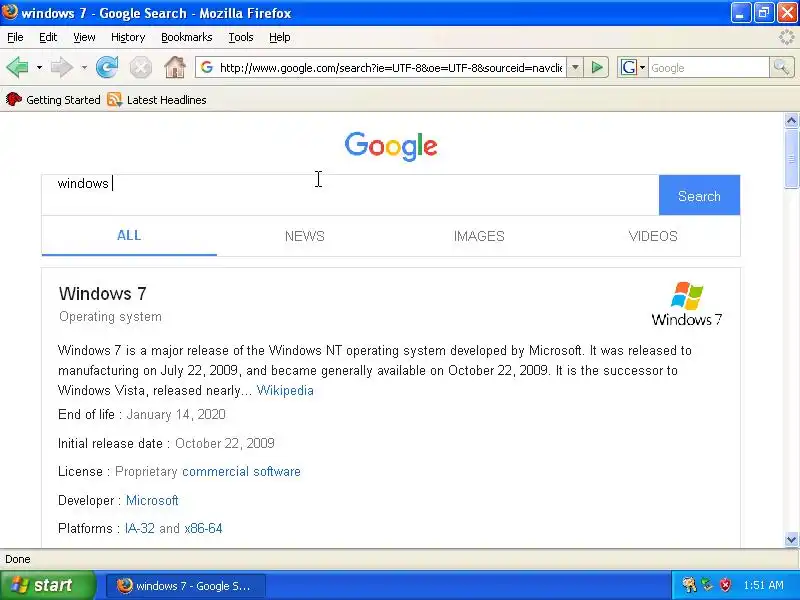Image resolution: width=800 pixels, height=600 pixels.
Task: Click the Latest Headlines RSS feed icon
Action: pos(115,99)
